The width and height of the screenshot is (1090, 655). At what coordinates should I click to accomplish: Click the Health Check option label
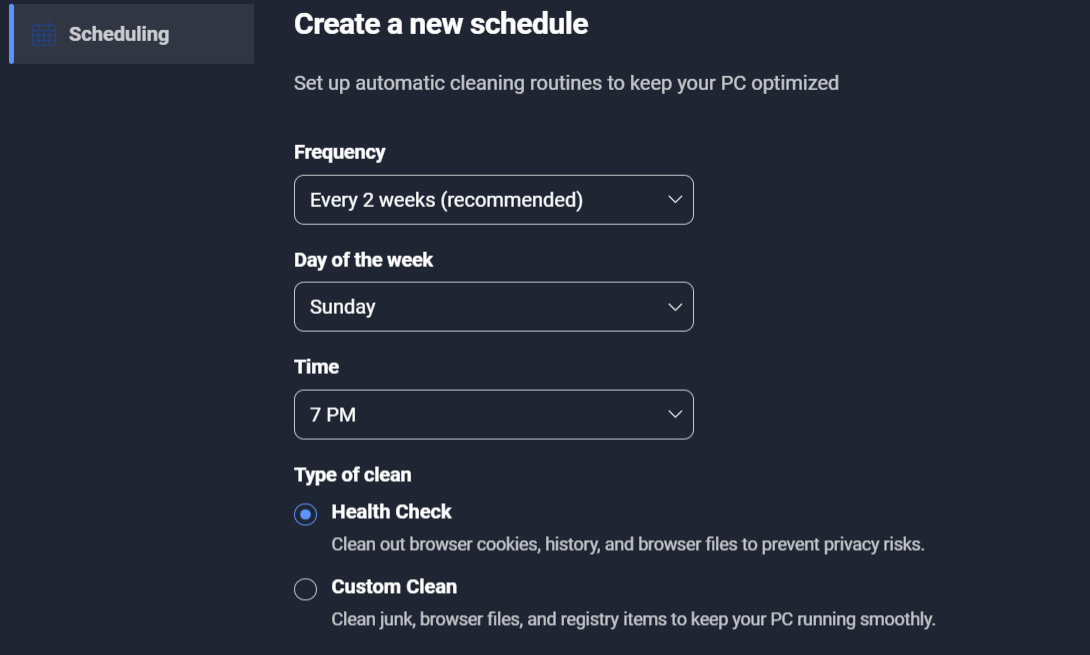391,512
